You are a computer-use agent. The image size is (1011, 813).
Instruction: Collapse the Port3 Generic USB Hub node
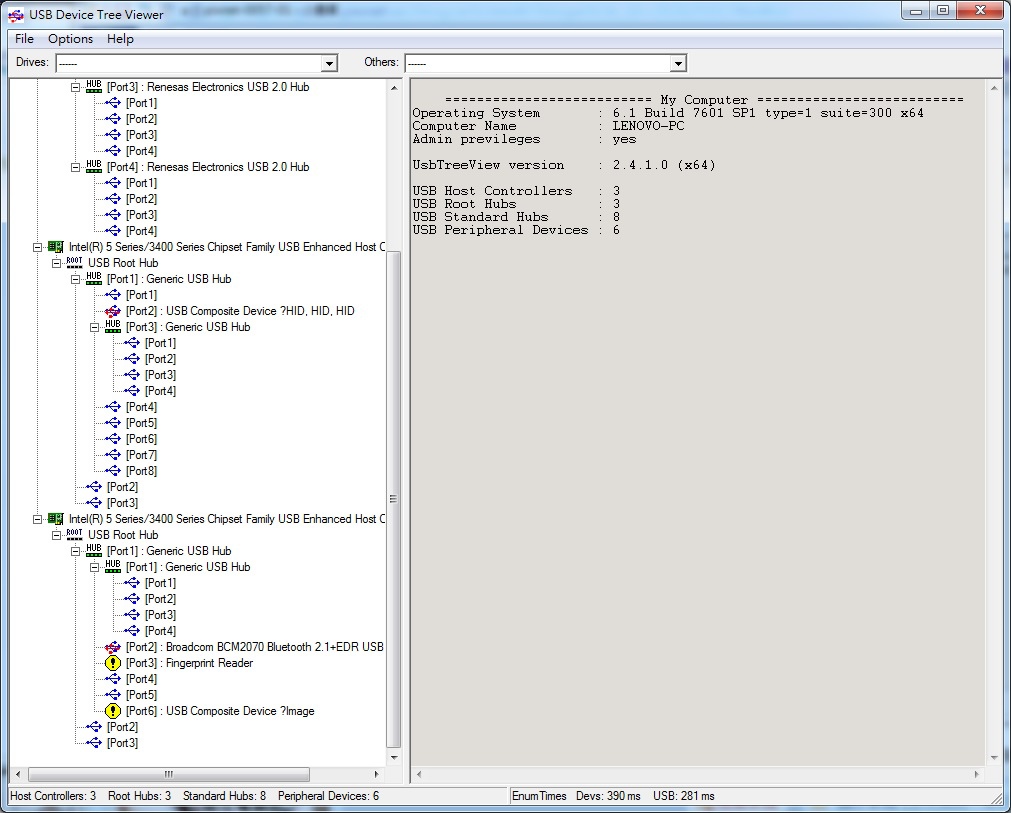pyautogui.click(x=95, y=327)
